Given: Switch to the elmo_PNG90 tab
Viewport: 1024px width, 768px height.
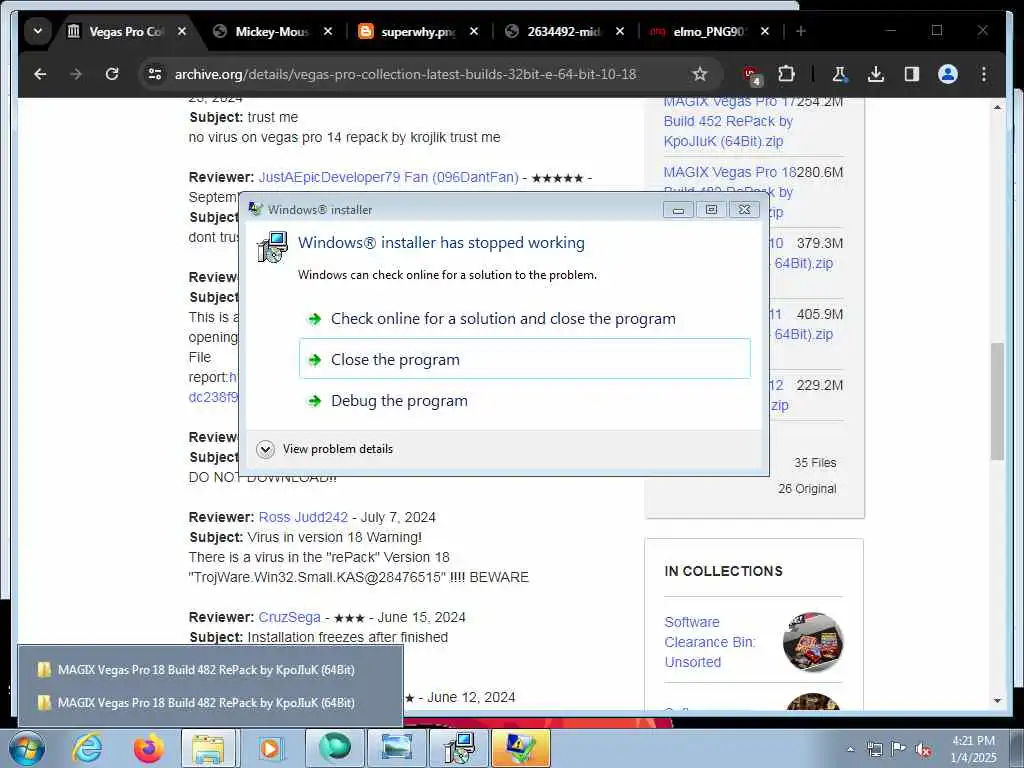Looking at the screenshot, I should 709,31.
